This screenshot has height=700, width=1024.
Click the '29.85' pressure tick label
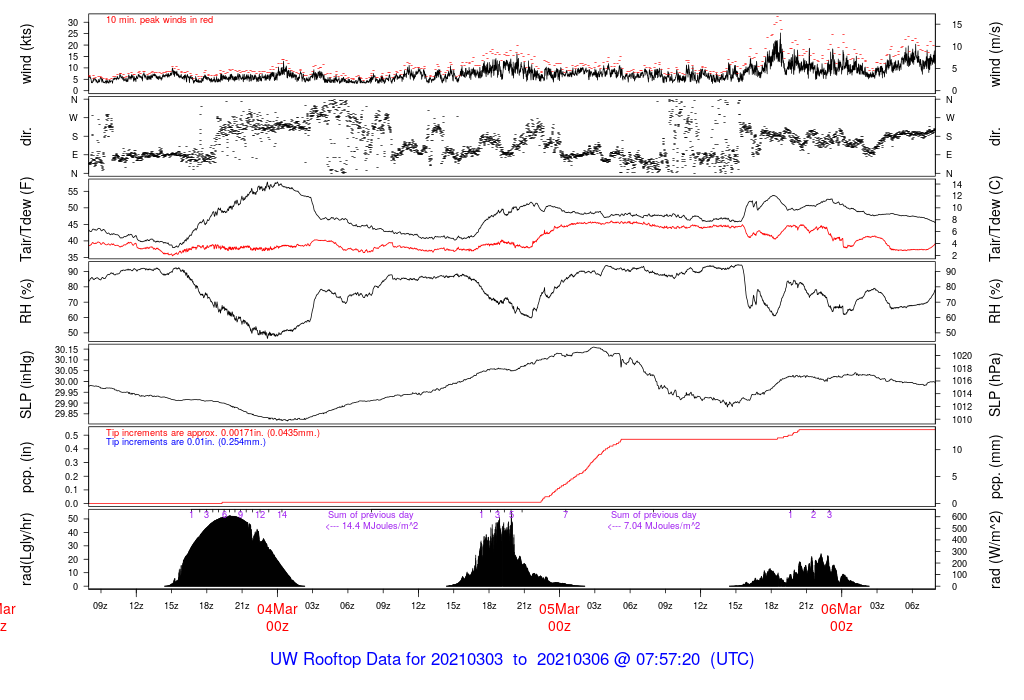(x=66, y=414)
